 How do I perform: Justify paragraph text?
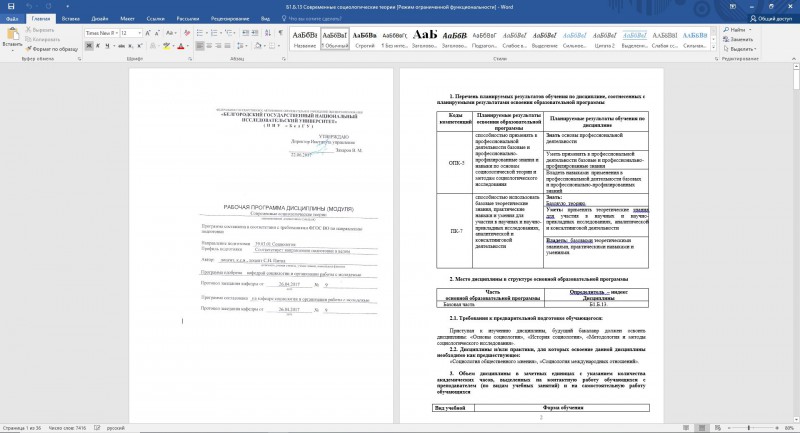(228, 46)
